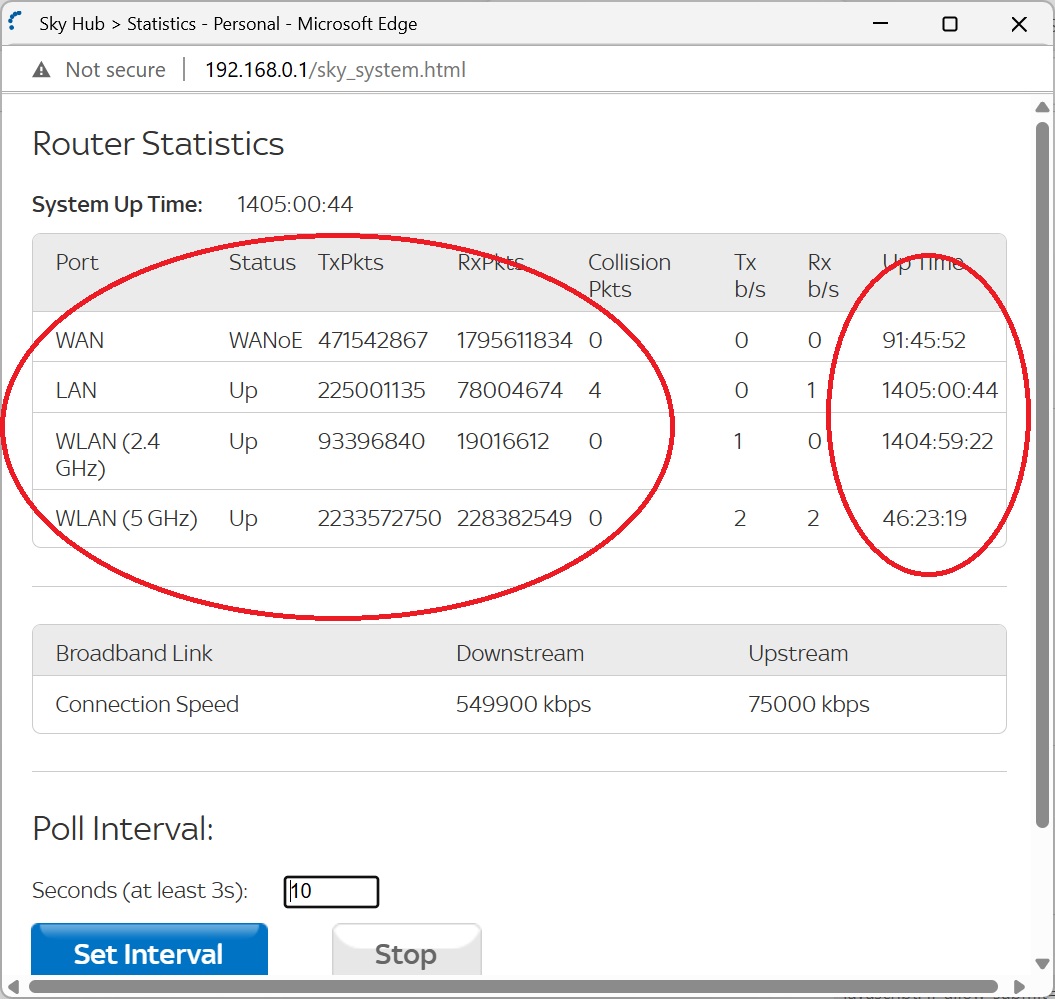Viewport: 1055px width, 999px height.
Task: Click the TxPkts column header
Action: coord(351,262)
